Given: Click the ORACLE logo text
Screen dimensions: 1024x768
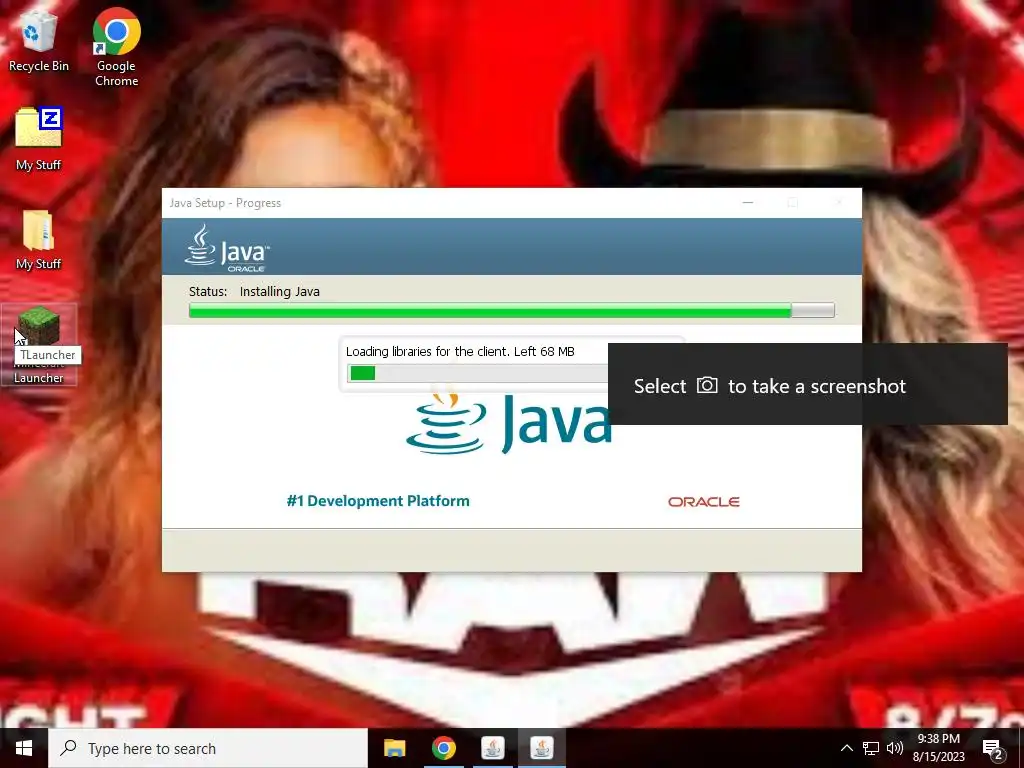Looking at the screenshot, I should point(703,502).
